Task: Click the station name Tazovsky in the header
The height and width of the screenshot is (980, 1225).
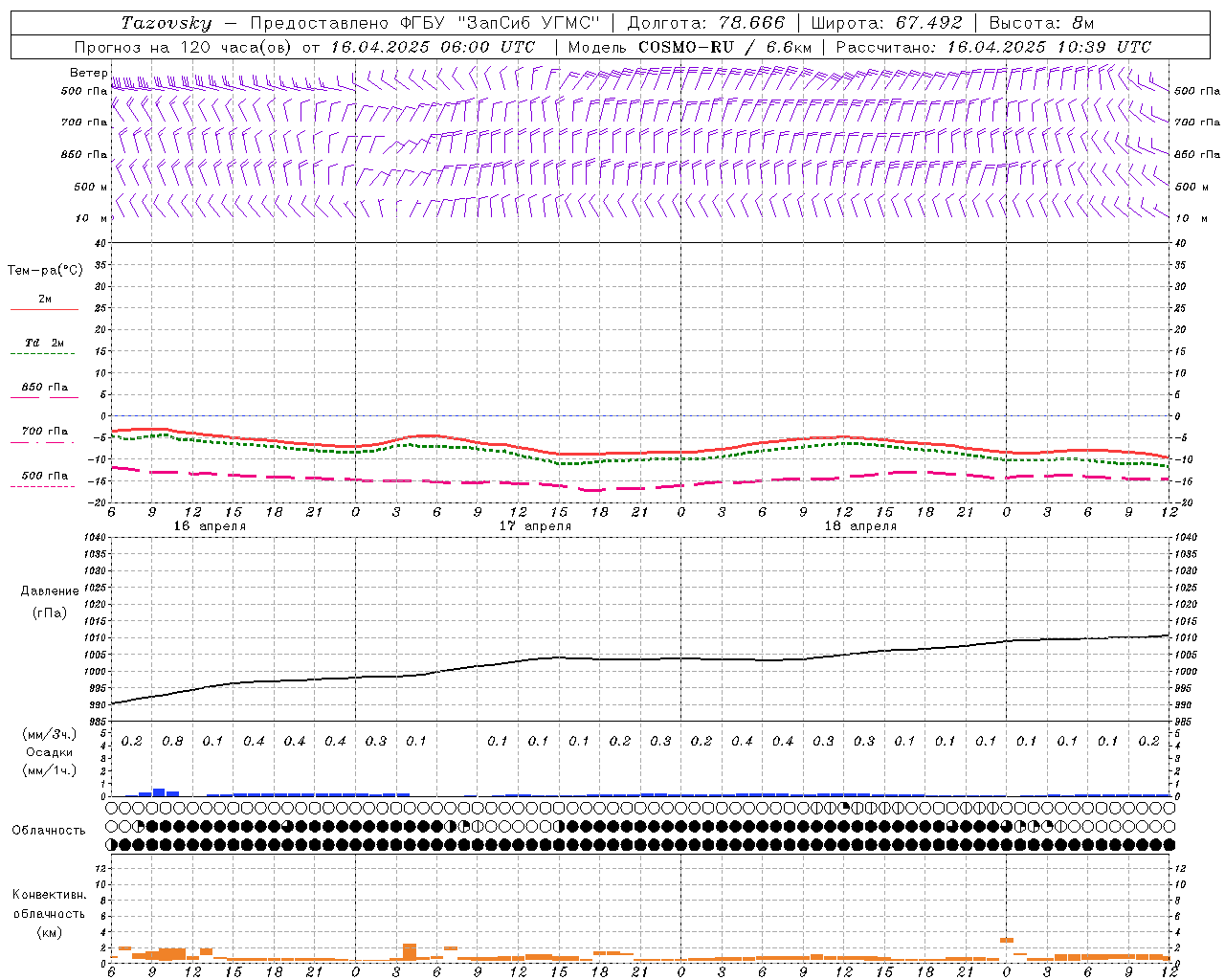Action: [167, 23]
